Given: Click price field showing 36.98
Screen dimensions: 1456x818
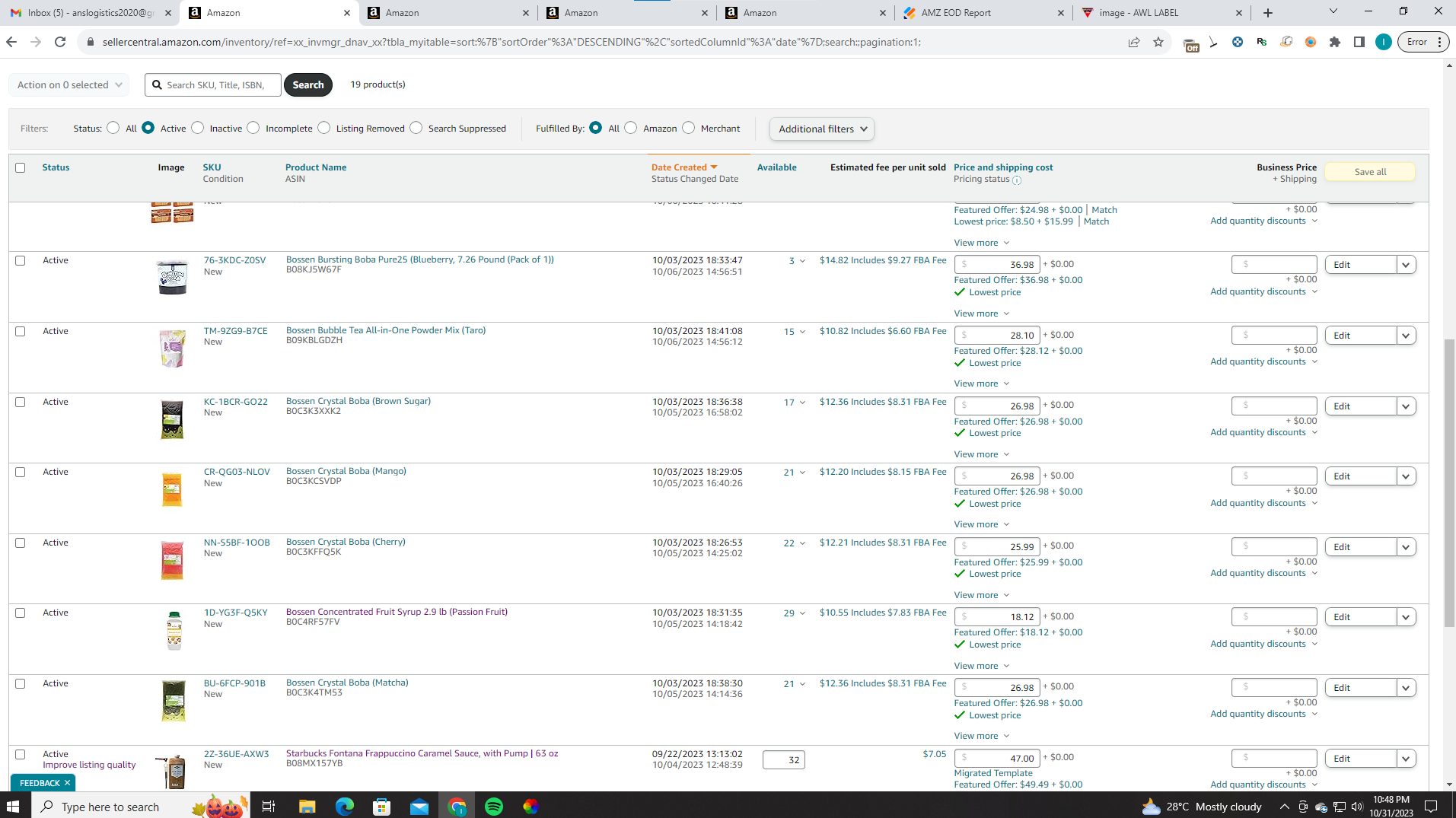Looking at the screenshot, I should point(997,265).
